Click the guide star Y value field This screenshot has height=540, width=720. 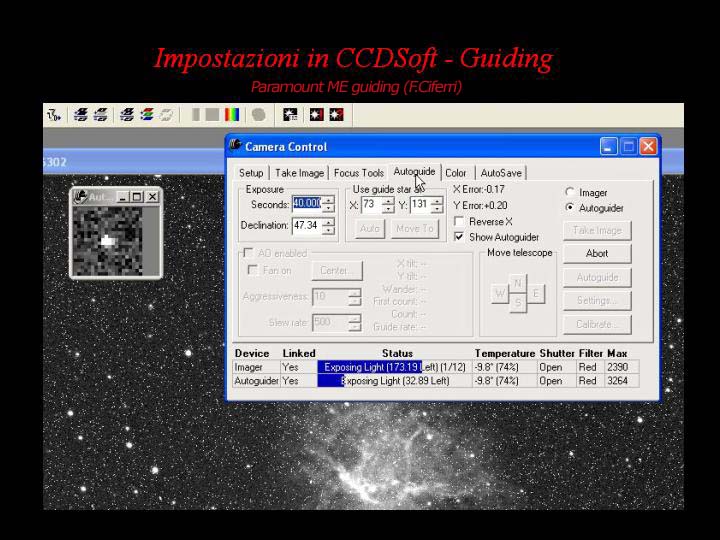(x=421, y=204)
